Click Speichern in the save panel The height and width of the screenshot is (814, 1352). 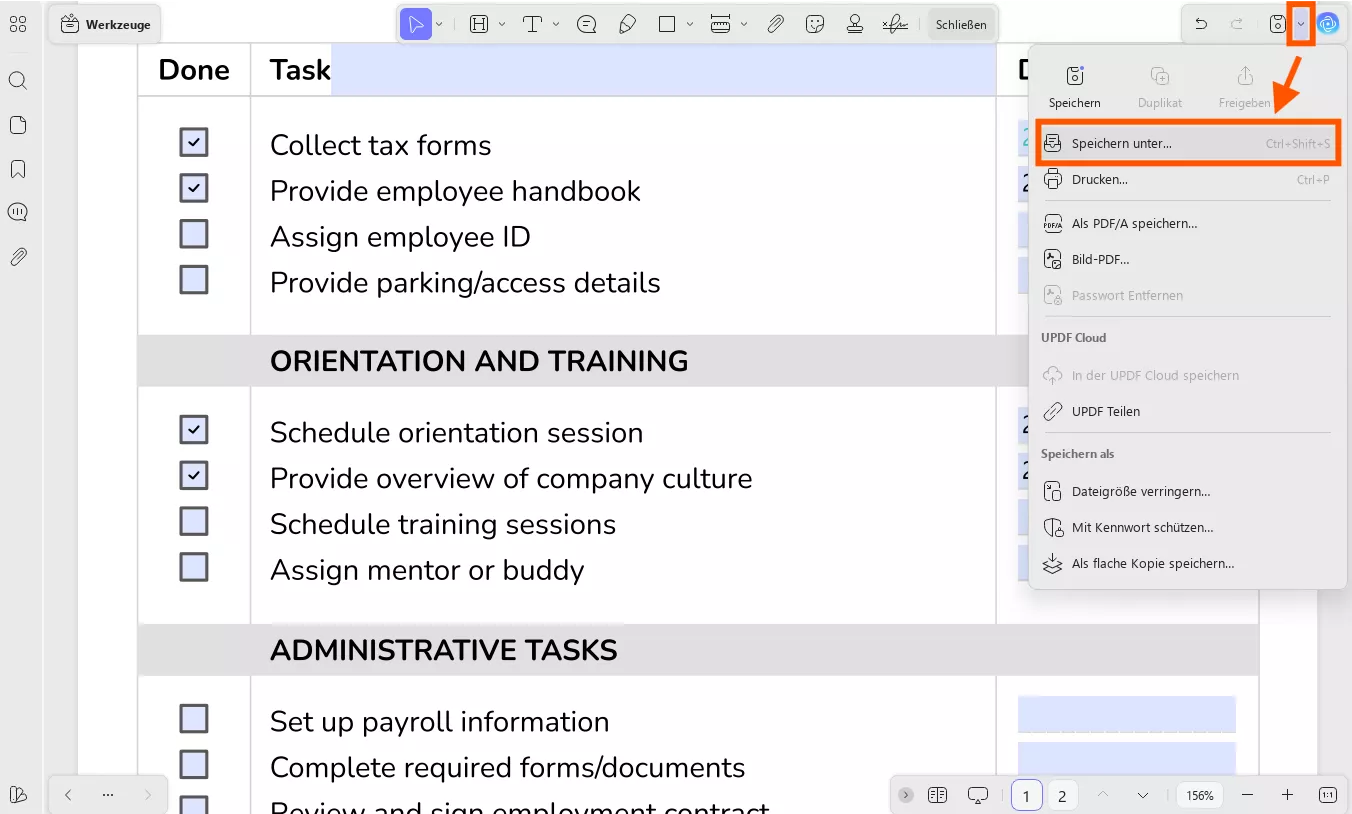click(x=1075, y=87)
